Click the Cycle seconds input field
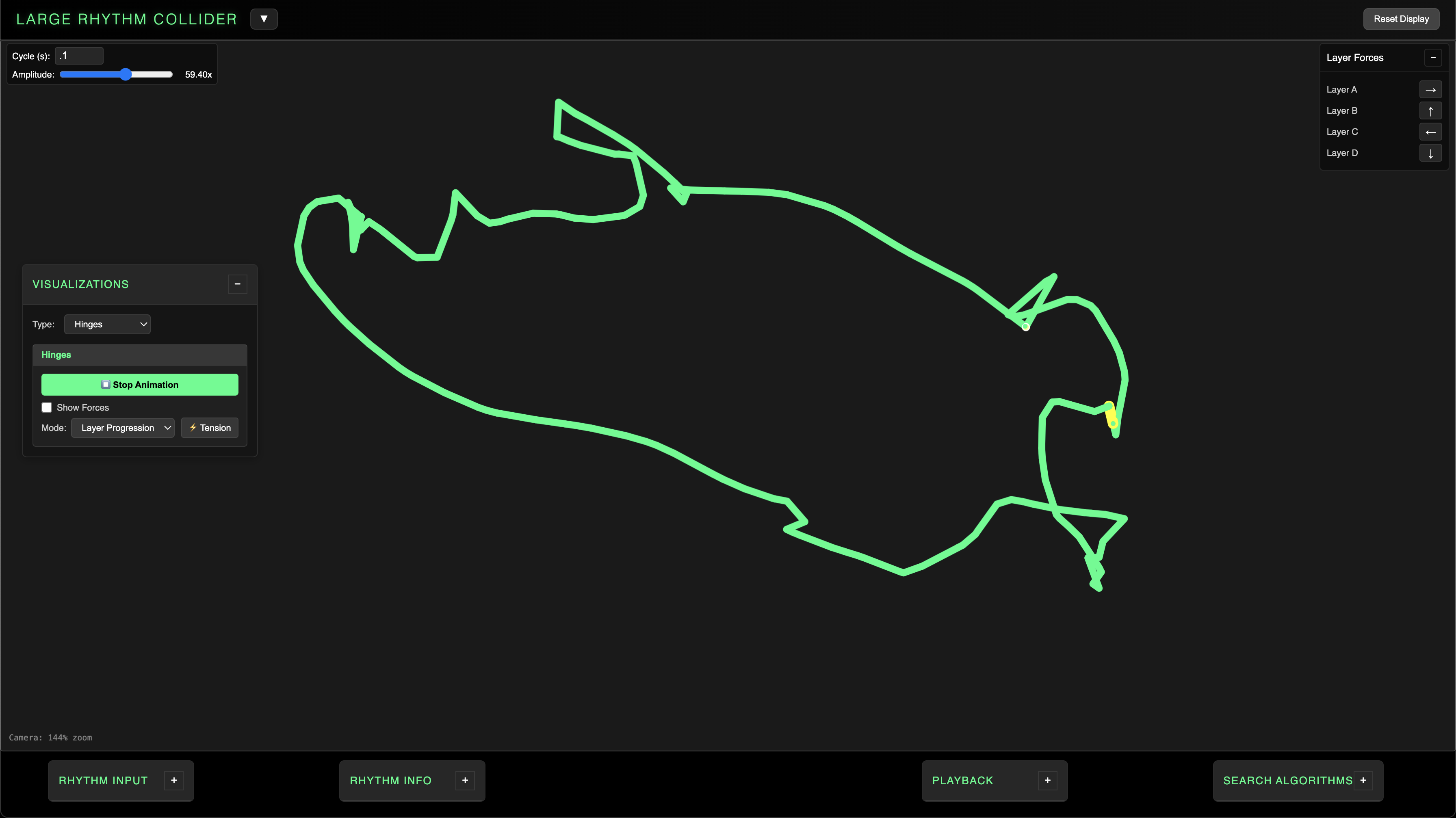 pyautogui.click(x=79, y=56)
